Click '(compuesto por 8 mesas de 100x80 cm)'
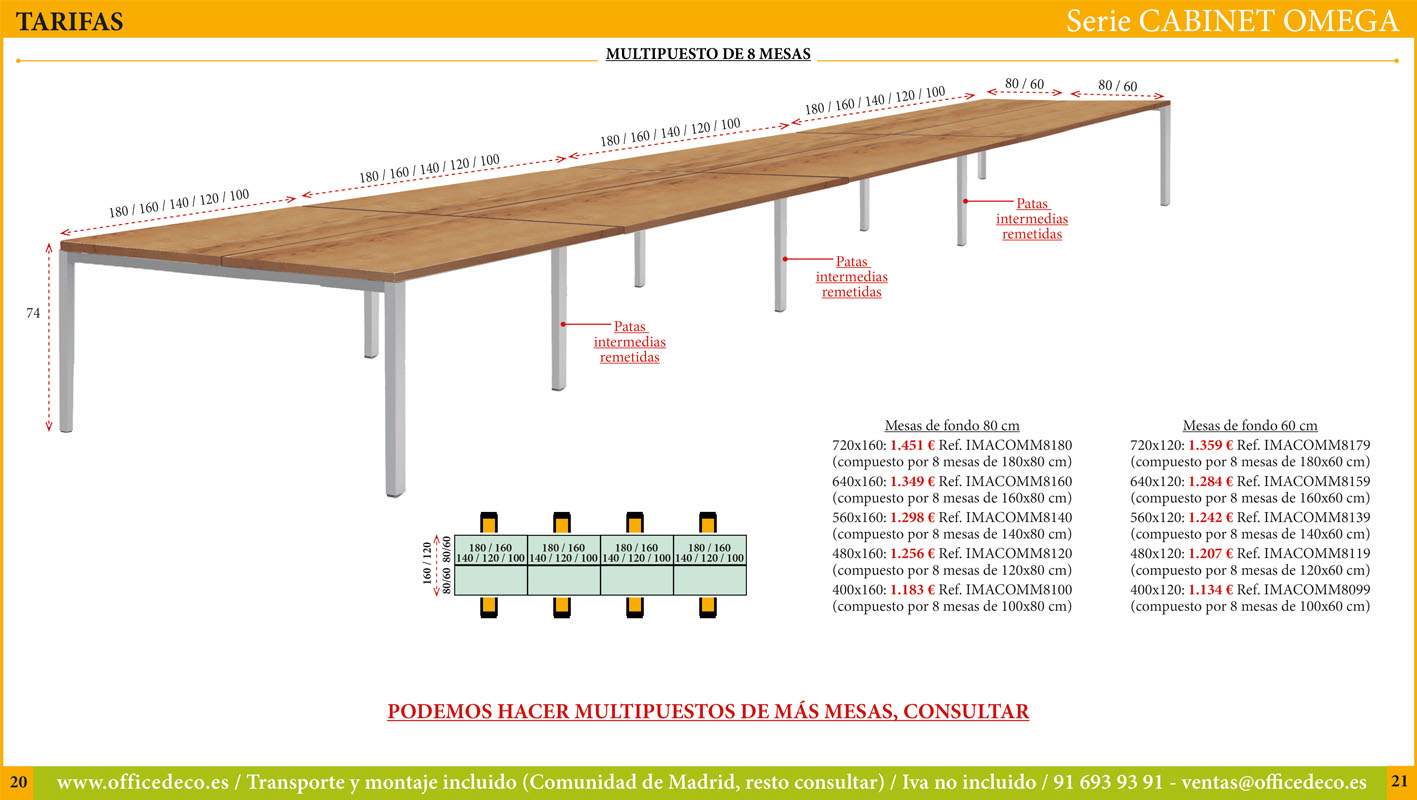 [x=952, y=606]
